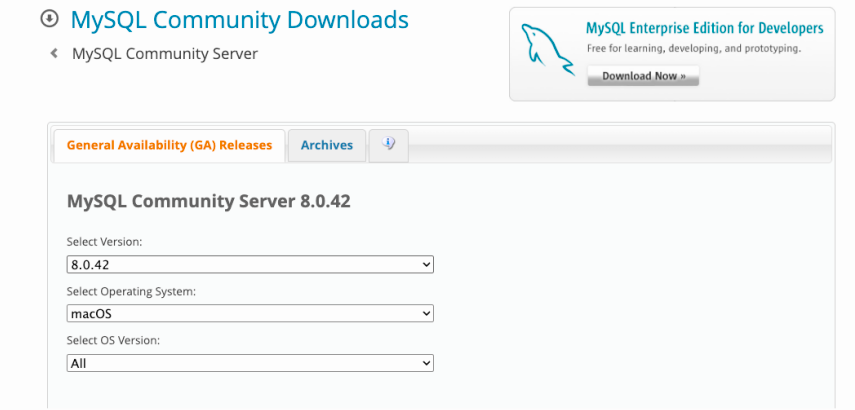Switch to the General Availability (GA) Releases tab
This screenshot has height=410, width=855.
click(169, 145)
